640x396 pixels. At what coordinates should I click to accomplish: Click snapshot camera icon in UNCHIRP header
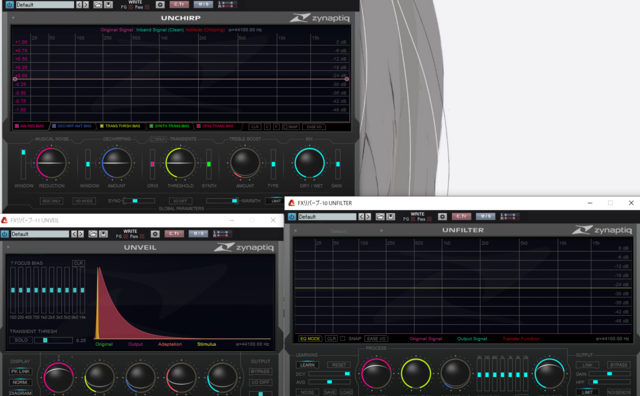coord(160,4)
